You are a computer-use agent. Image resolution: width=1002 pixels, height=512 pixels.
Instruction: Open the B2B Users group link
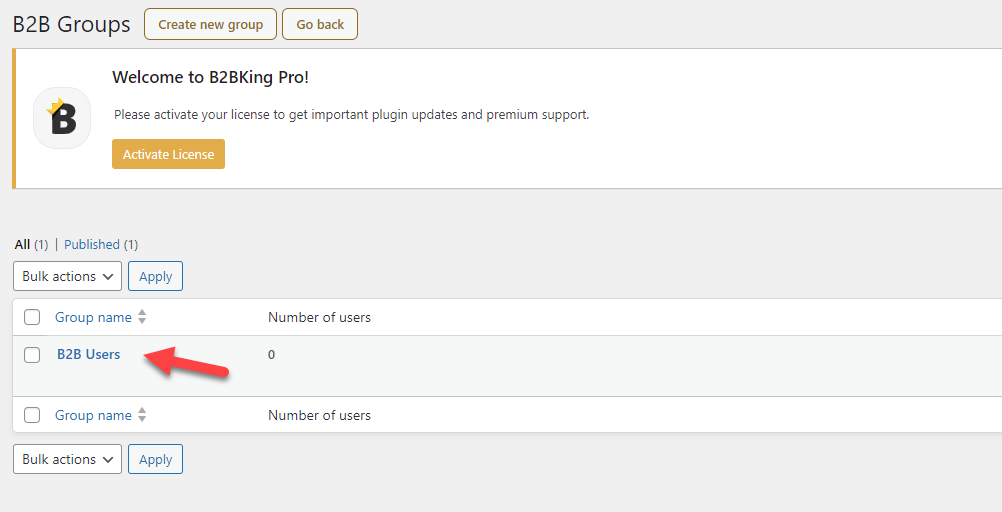coord(88,354)
